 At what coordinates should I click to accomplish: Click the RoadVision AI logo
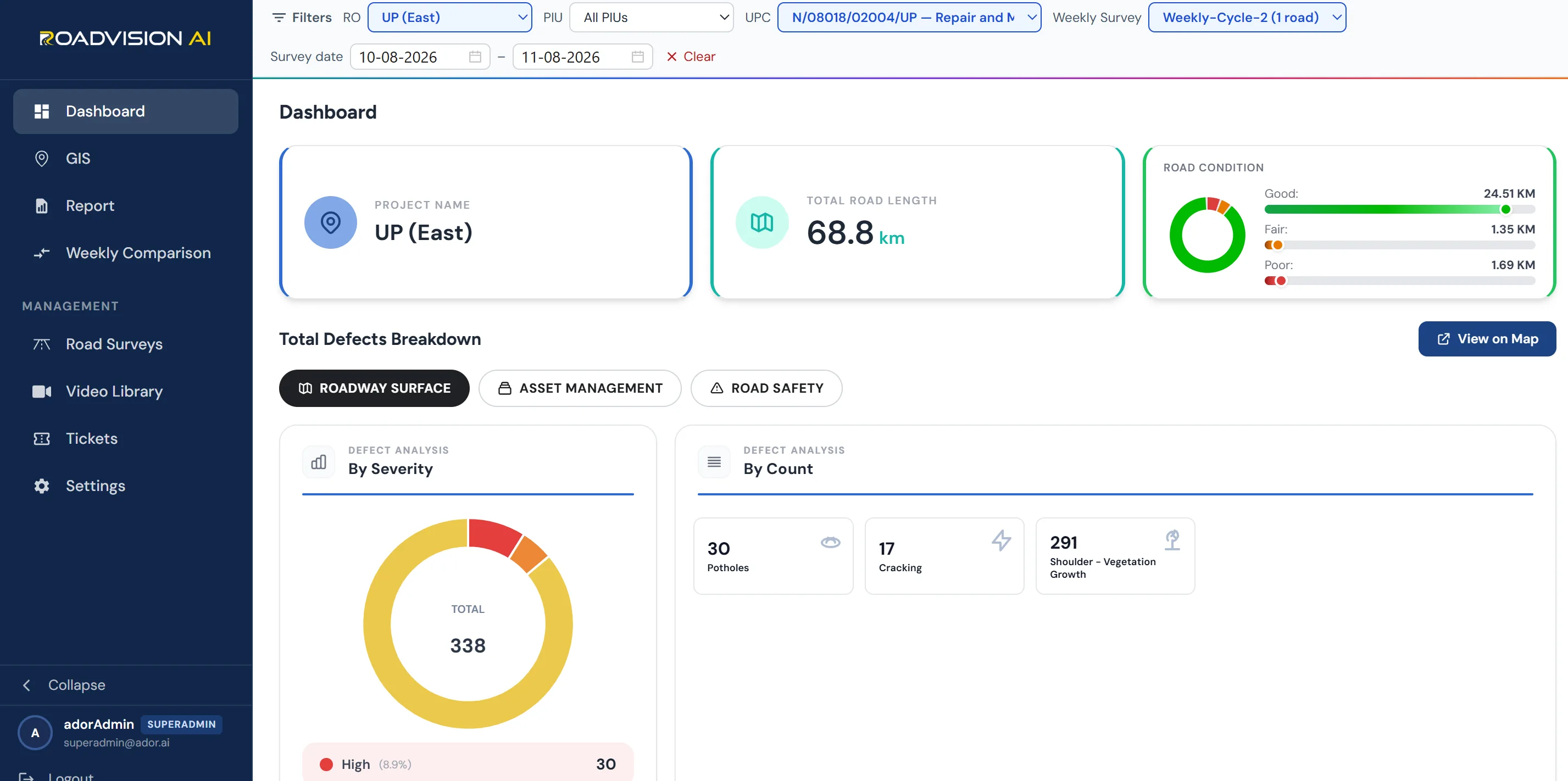click(x=125, y=38)
